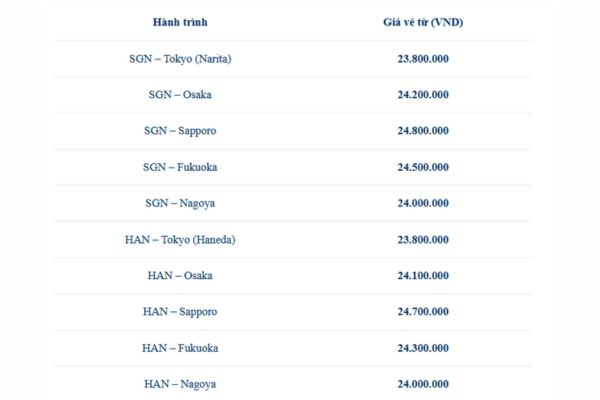This screenshot has width=600, height=400.
Task: Click the "Giá vé từ (VND)" column header
Action: 422,21
